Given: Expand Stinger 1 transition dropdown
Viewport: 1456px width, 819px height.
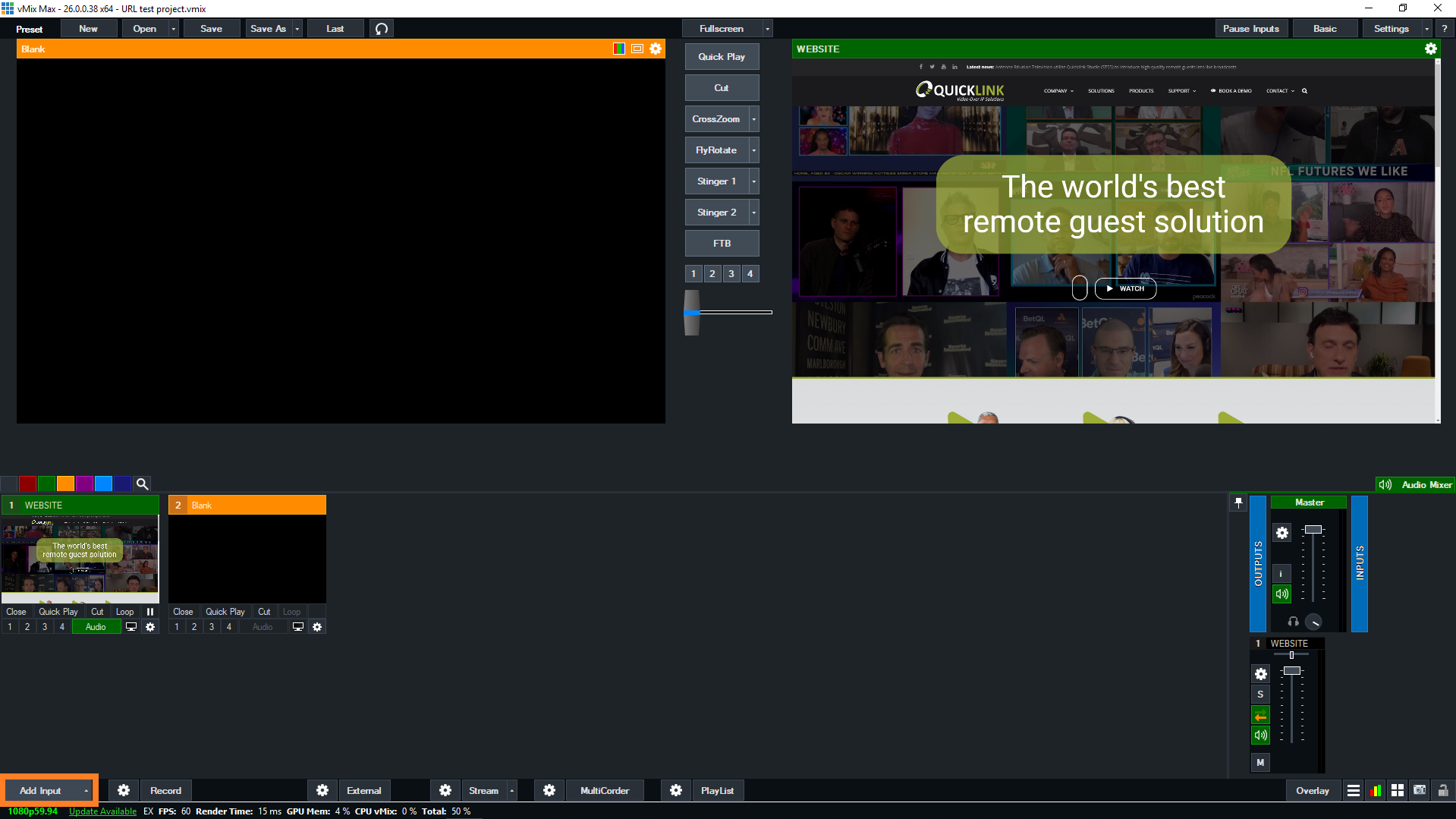Looking at the screenshot, I should click(753, 181).
